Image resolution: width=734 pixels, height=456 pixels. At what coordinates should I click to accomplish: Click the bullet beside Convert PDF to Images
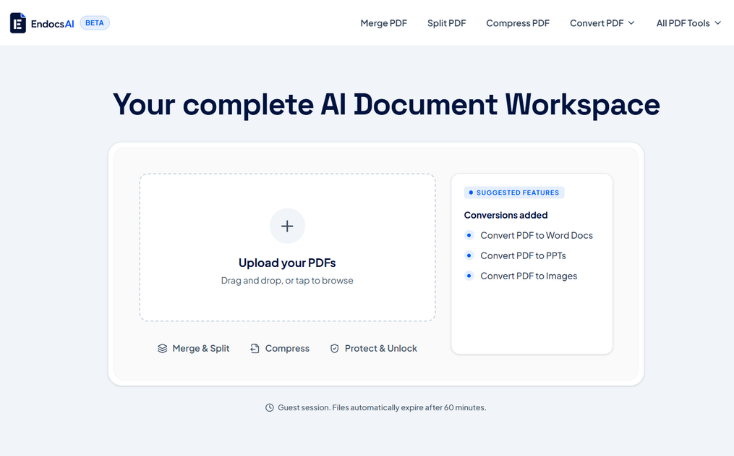[x=469, y=275]
